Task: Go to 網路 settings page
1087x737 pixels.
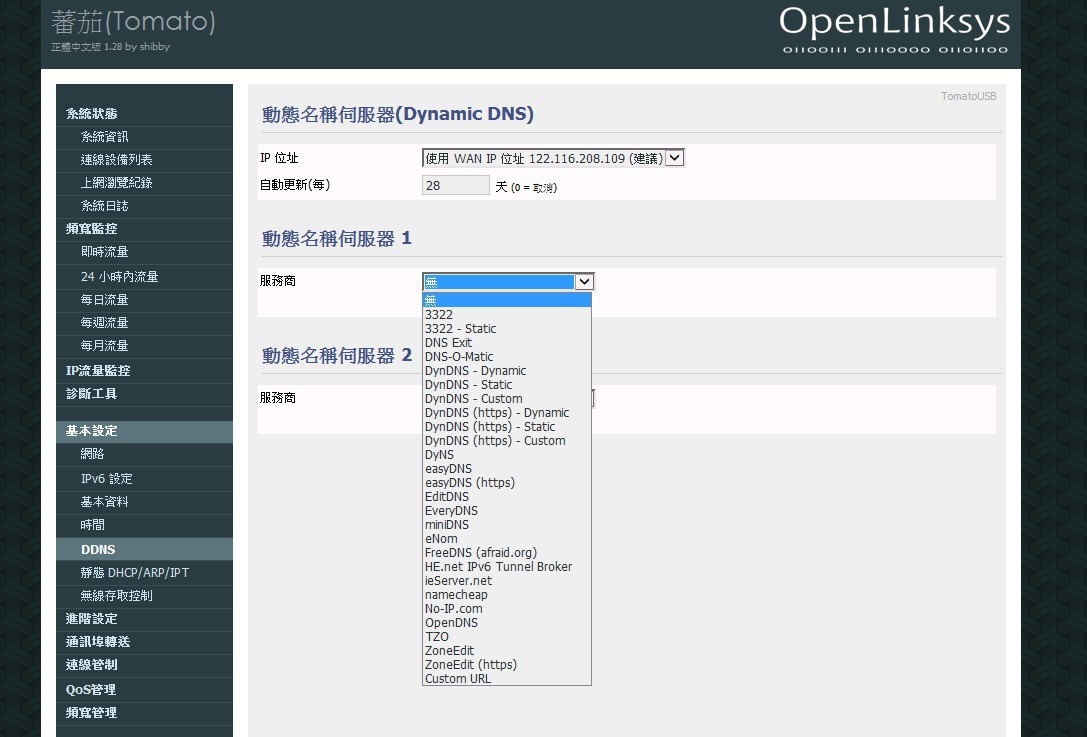Action: click(144, 454)
